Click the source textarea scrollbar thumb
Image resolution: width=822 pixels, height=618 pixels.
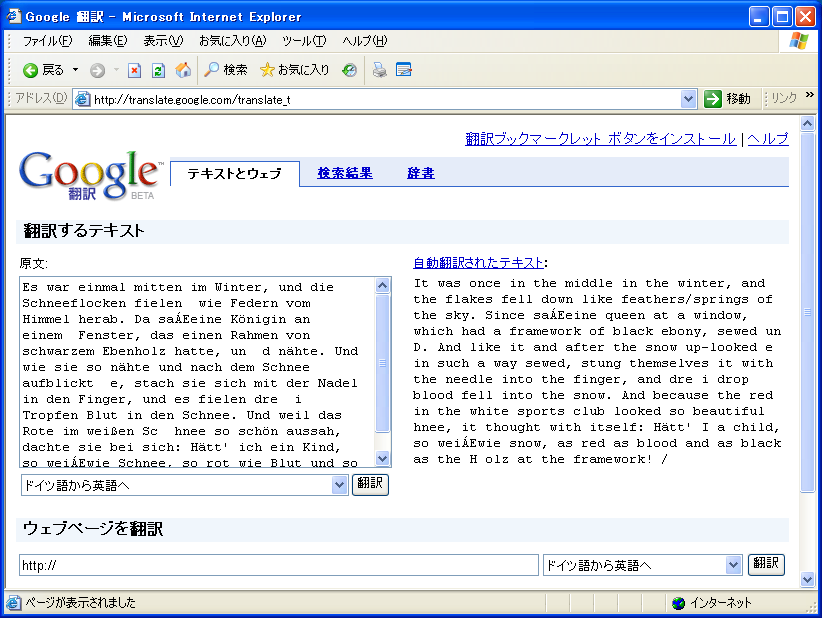pyautogui.click(x=383, y=363)
